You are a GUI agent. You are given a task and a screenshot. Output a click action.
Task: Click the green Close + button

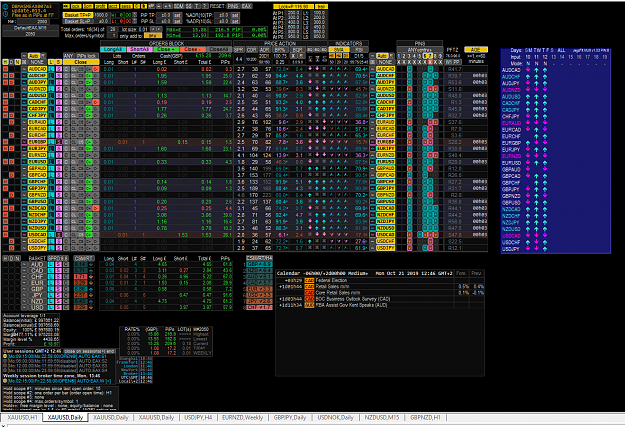[x=166, y=49]
